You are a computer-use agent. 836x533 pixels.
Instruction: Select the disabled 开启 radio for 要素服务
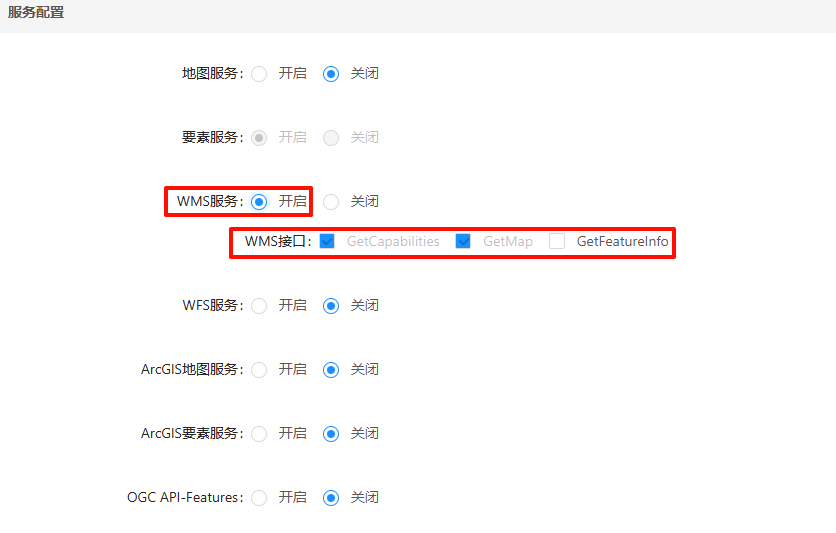coord(259,138)
